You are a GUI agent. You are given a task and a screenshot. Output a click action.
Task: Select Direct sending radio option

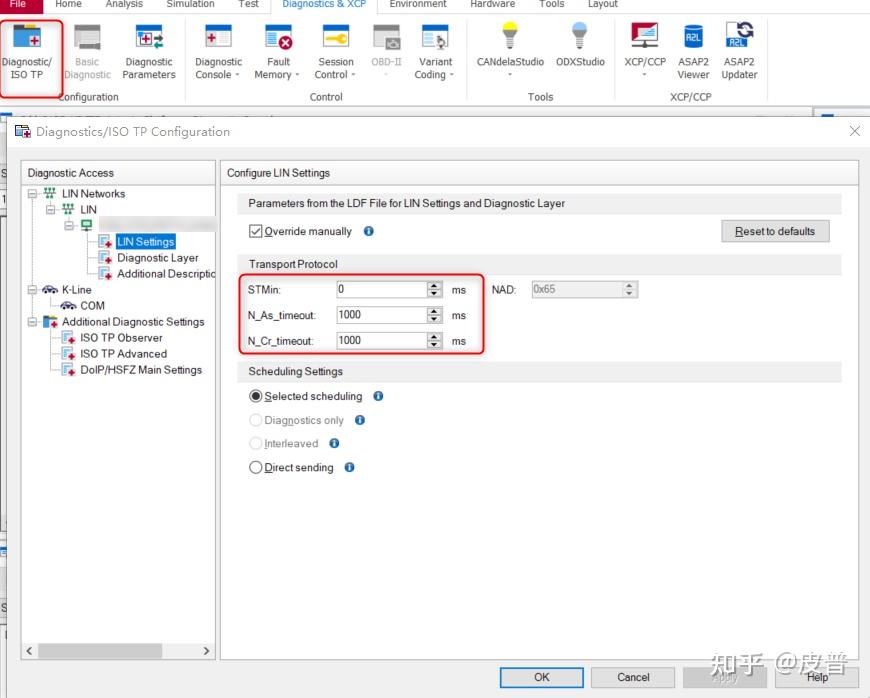point(255,467)
